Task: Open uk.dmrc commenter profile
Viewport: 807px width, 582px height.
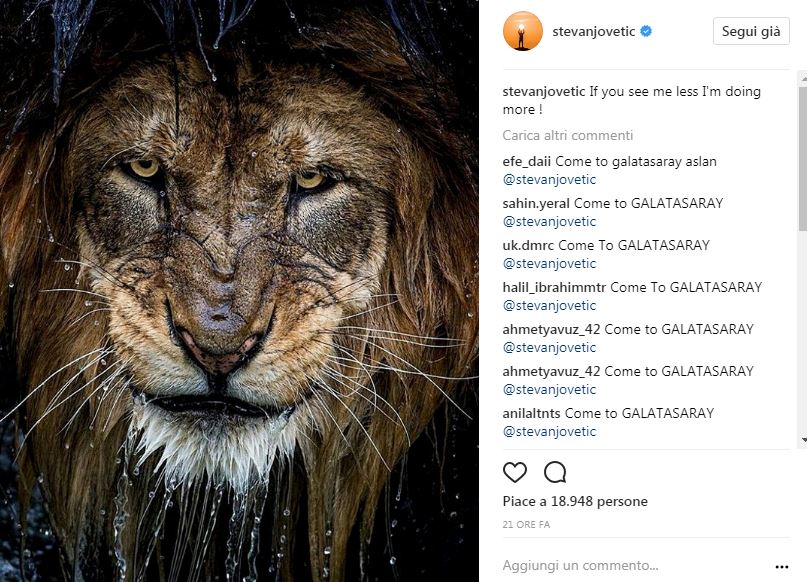Action: [528, 245]
